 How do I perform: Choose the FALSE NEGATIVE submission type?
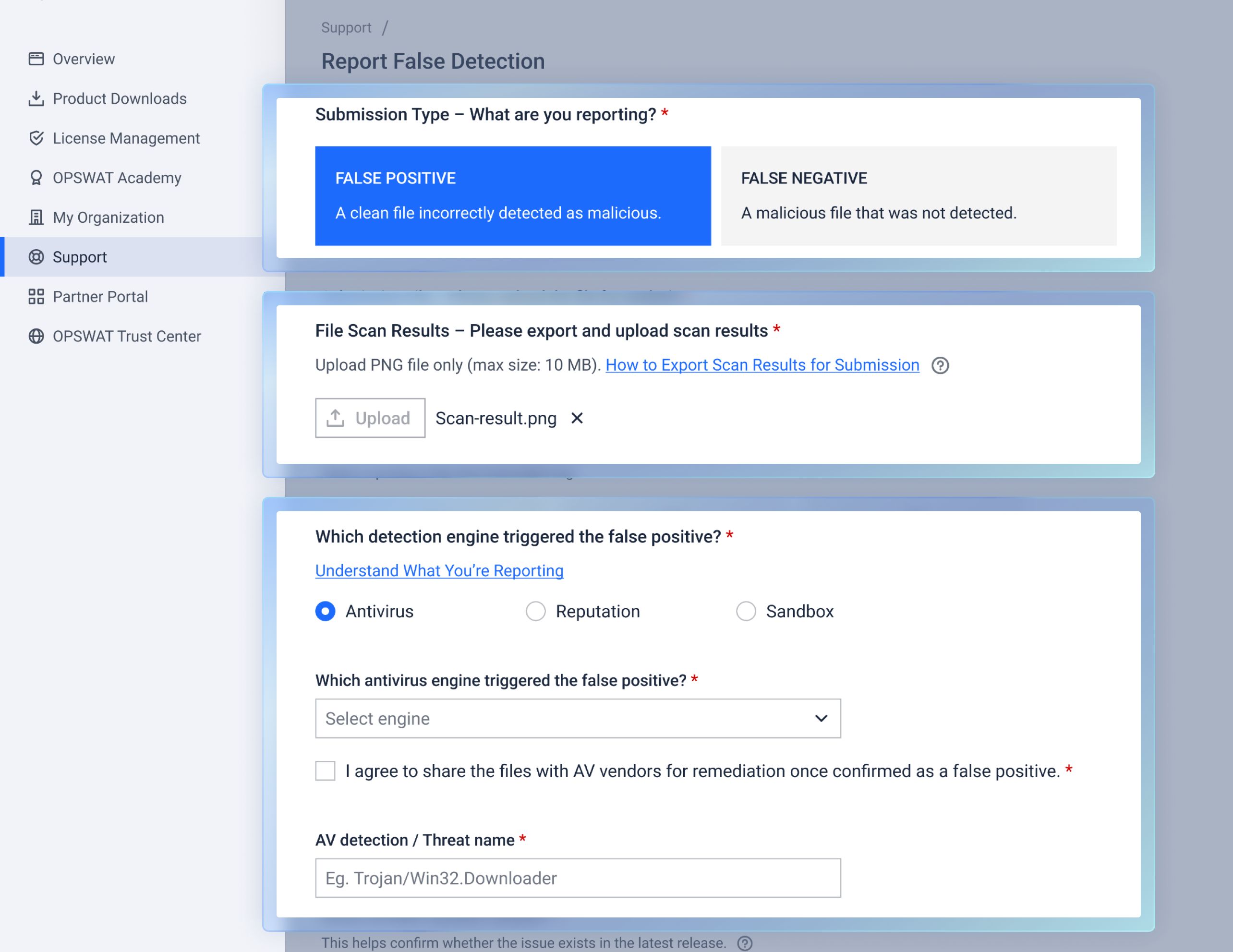click(x=918, y=195)
